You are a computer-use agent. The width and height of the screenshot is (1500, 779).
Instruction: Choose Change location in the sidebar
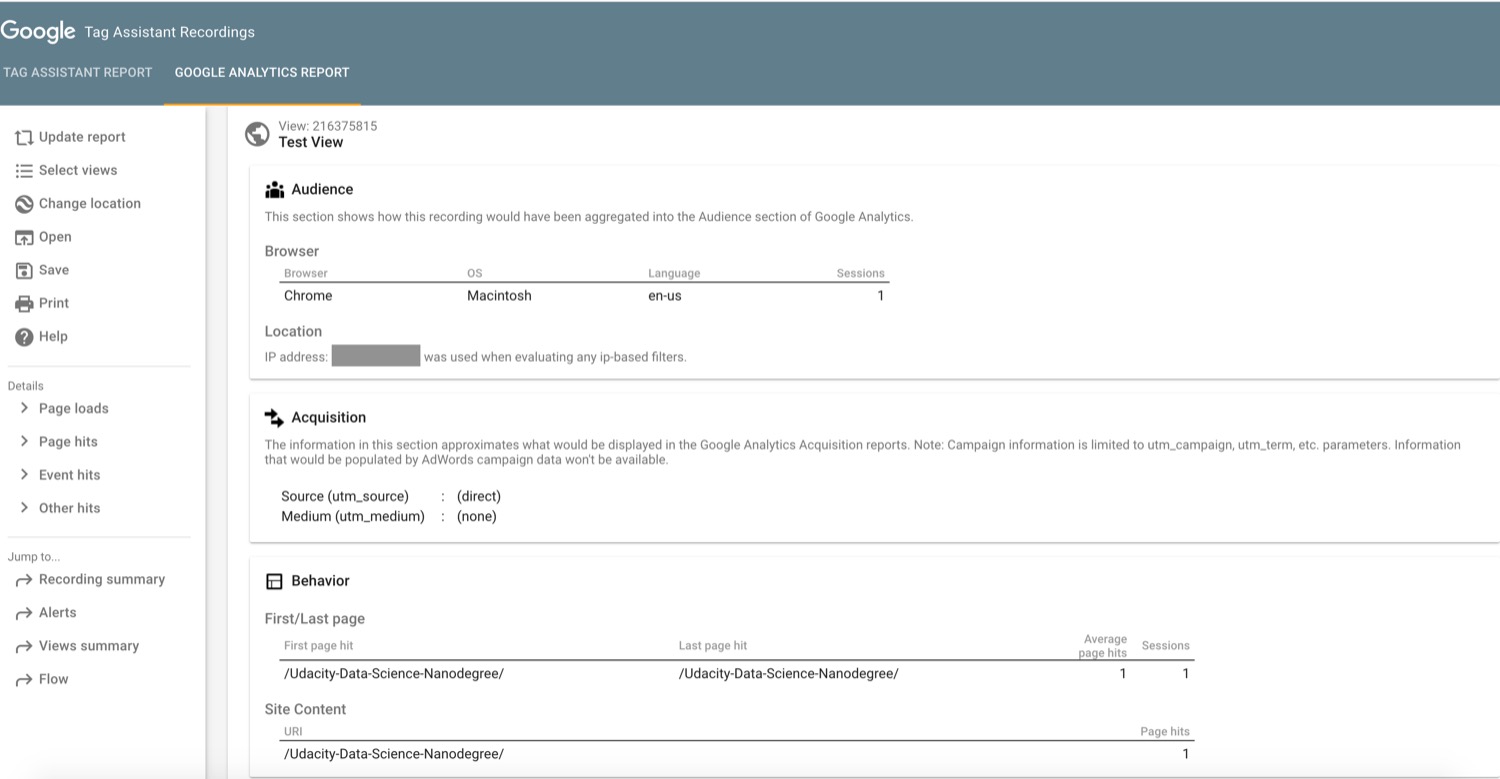point(90,203)
